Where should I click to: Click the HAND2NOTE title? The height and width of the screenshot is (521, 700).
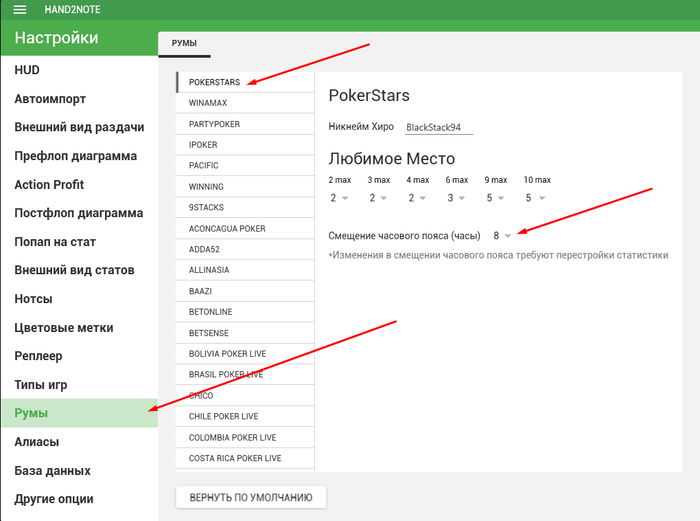(72, 9)
